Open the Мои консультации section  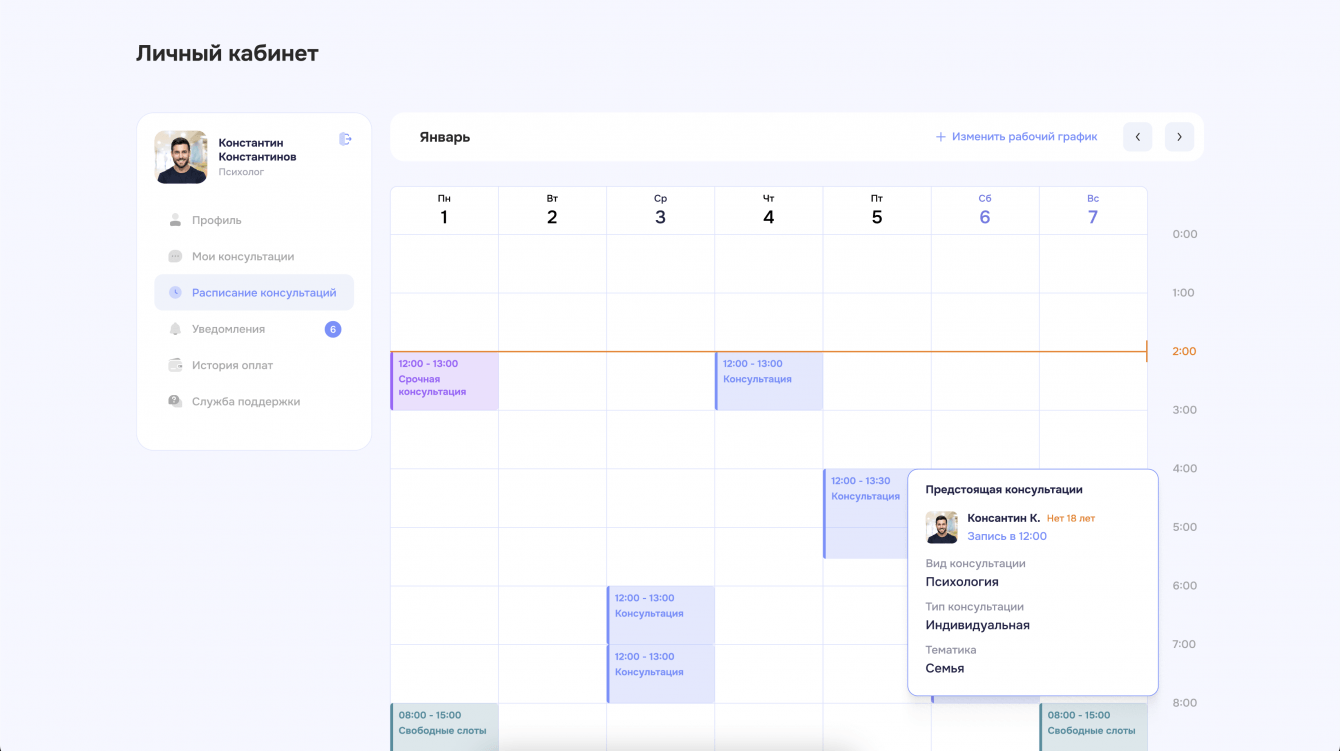pyautogui.click(x=254, y=256)
